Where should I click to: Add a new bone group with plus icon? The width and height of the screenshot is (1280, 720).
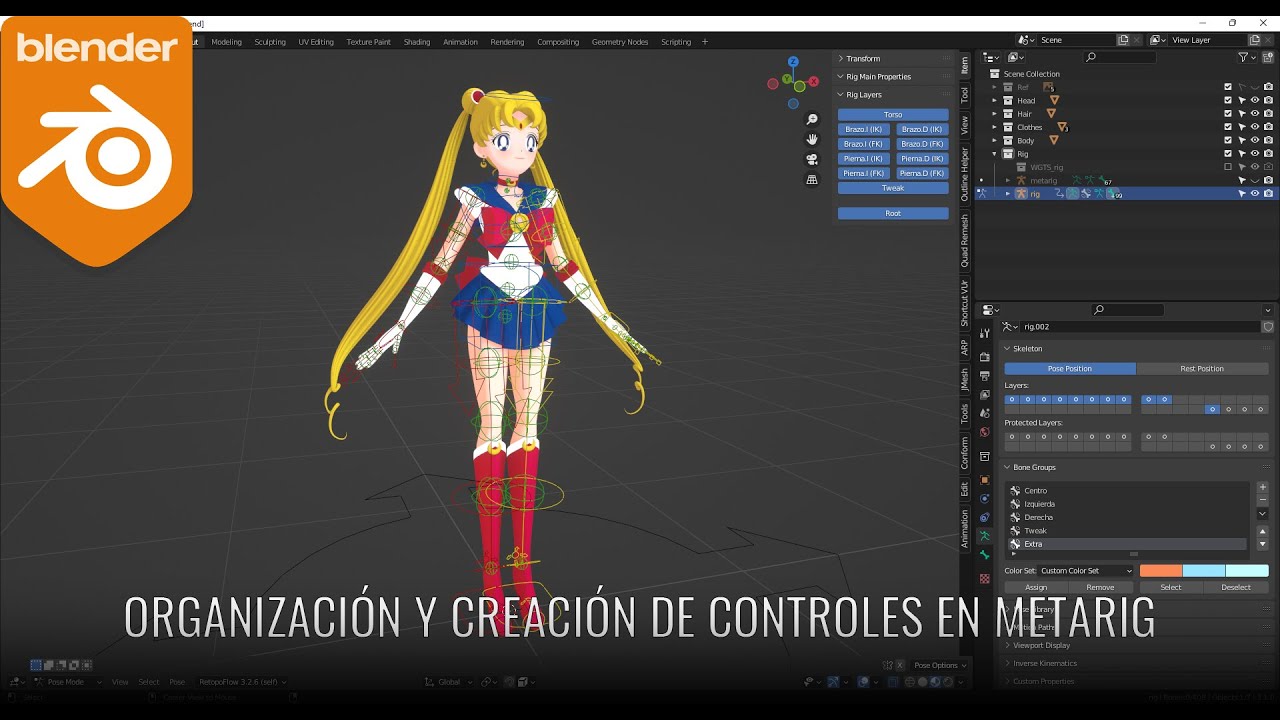(1262, 487)
